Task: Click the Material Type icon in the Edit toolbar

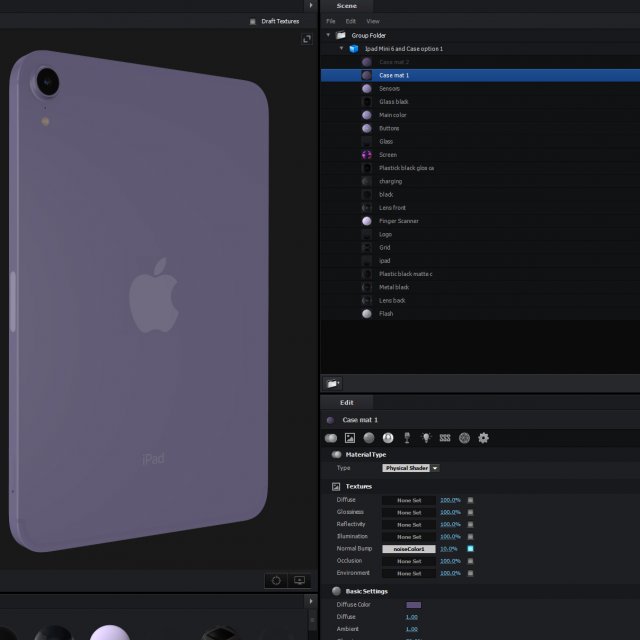Action: [x=331, y=438]
